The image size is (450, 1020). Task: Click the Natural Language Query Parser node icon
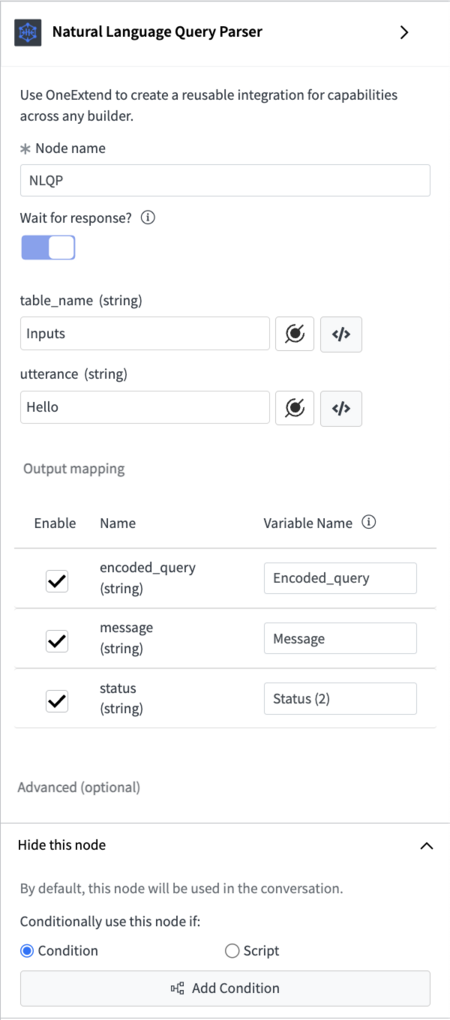[28, 33]
